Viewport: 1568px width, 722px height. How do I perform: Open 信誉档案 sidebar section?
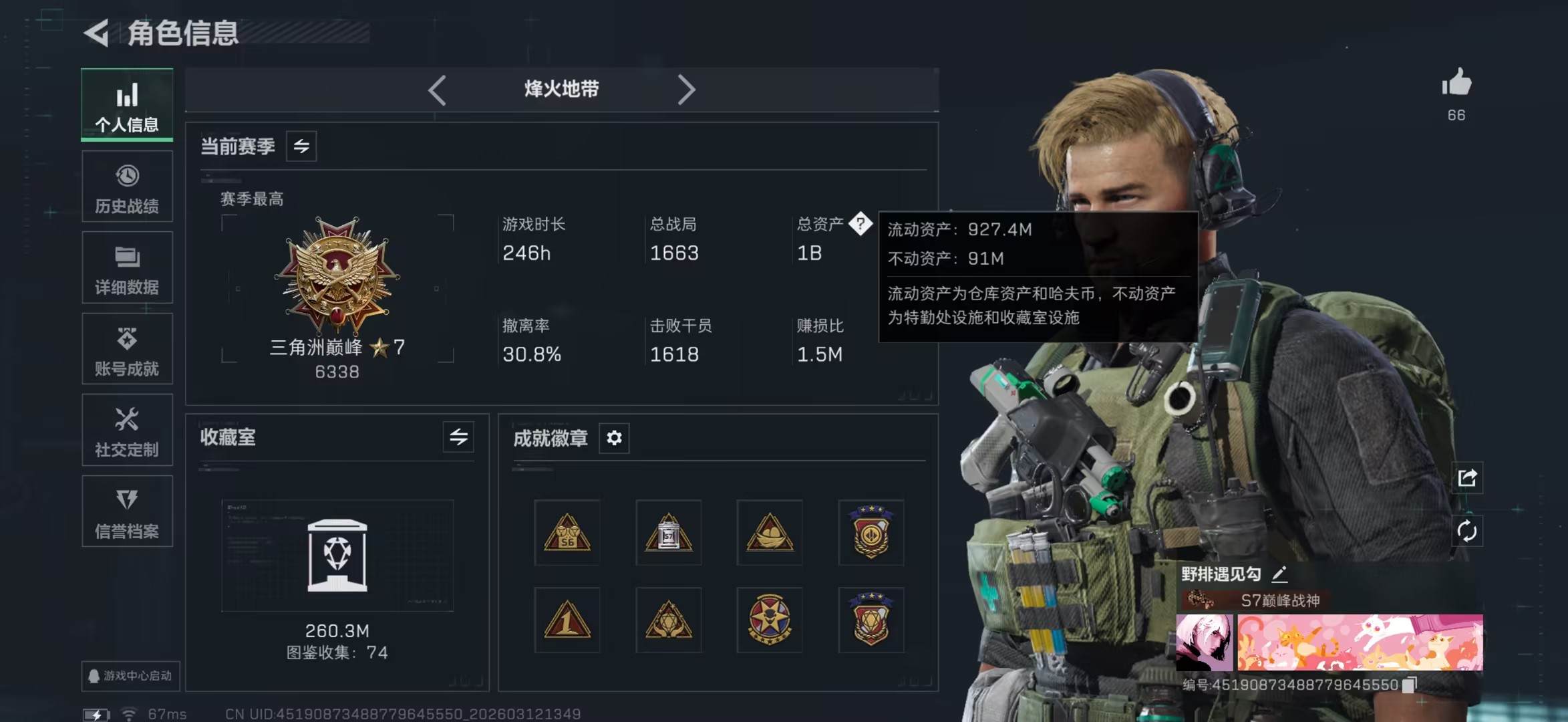click(x=127, y=511)
